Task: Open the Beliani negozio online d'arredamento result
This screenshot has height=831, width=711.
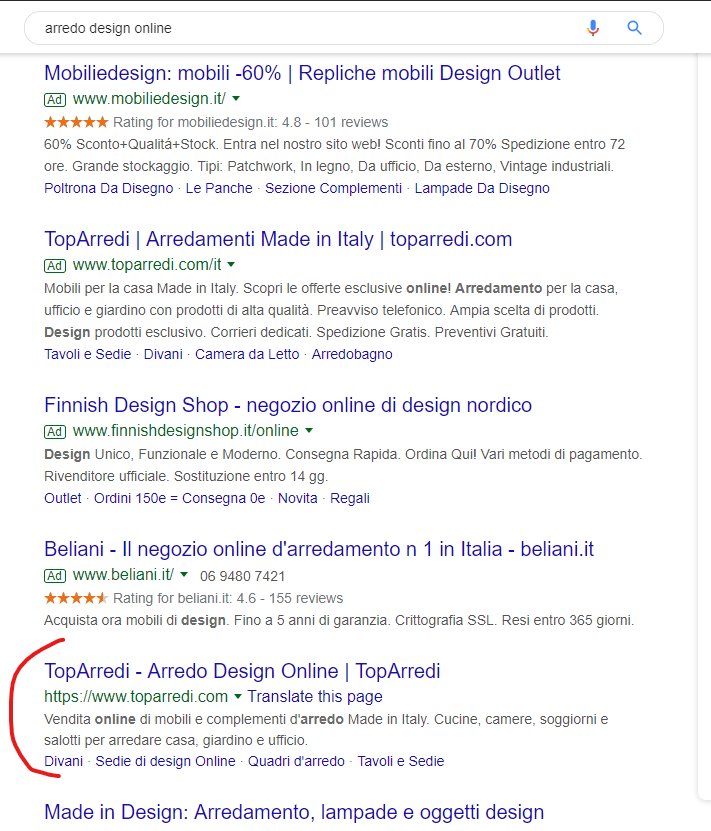Action: click(319, 549)
